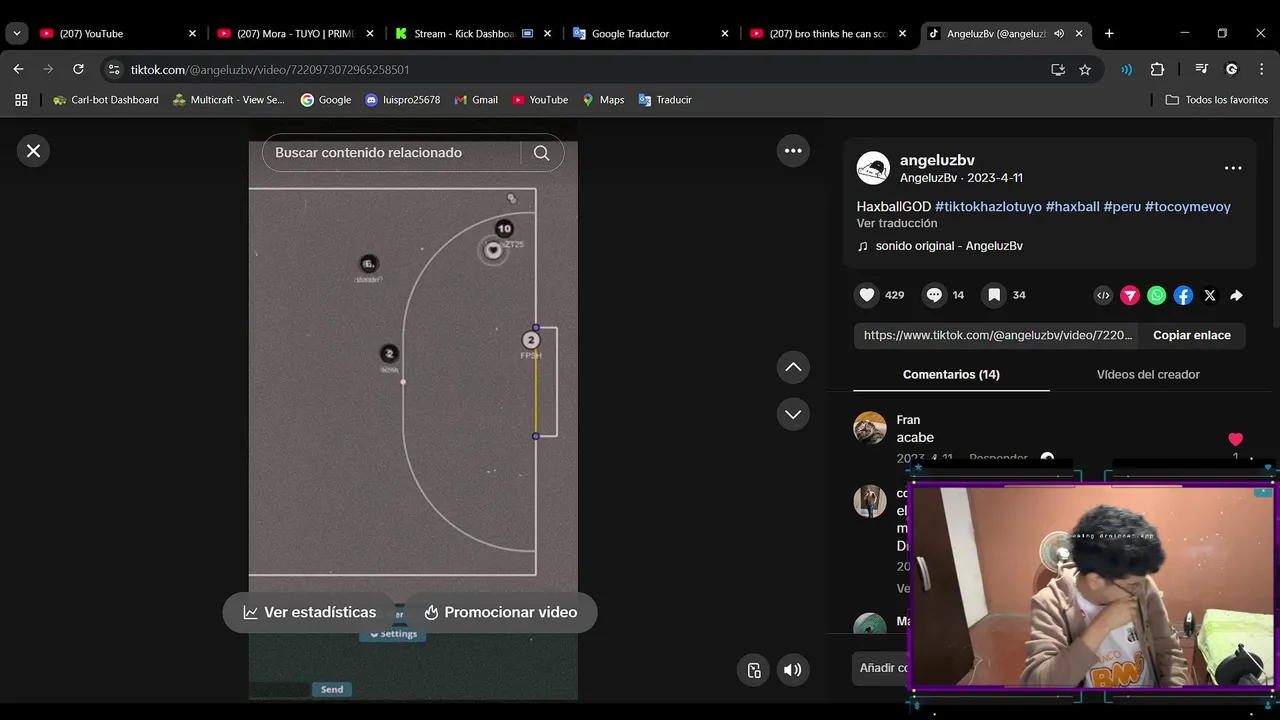Open browser extensions puzzle icon
Image resolution: width=1280 pixels, height=720 pixels.
[1157, 70]
